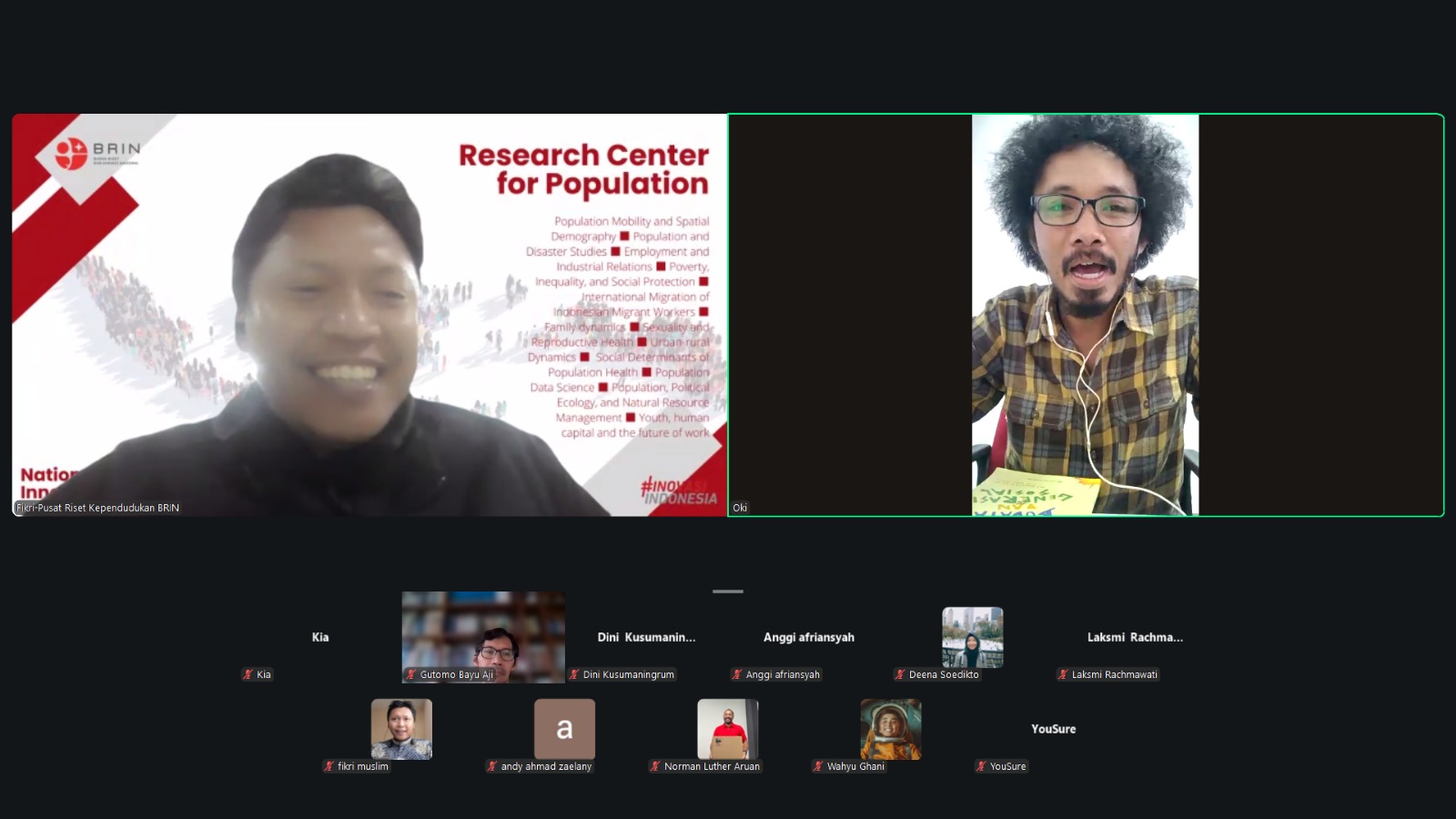Click muted mic icon beside Kia
The width and height of the screenshot is (1456, 819).
pos(248,674)
